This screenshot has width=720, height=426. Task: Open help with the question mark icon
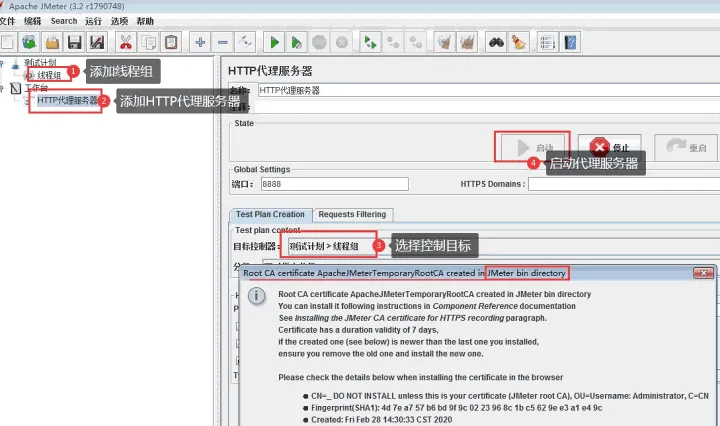(x=570, y=42)
